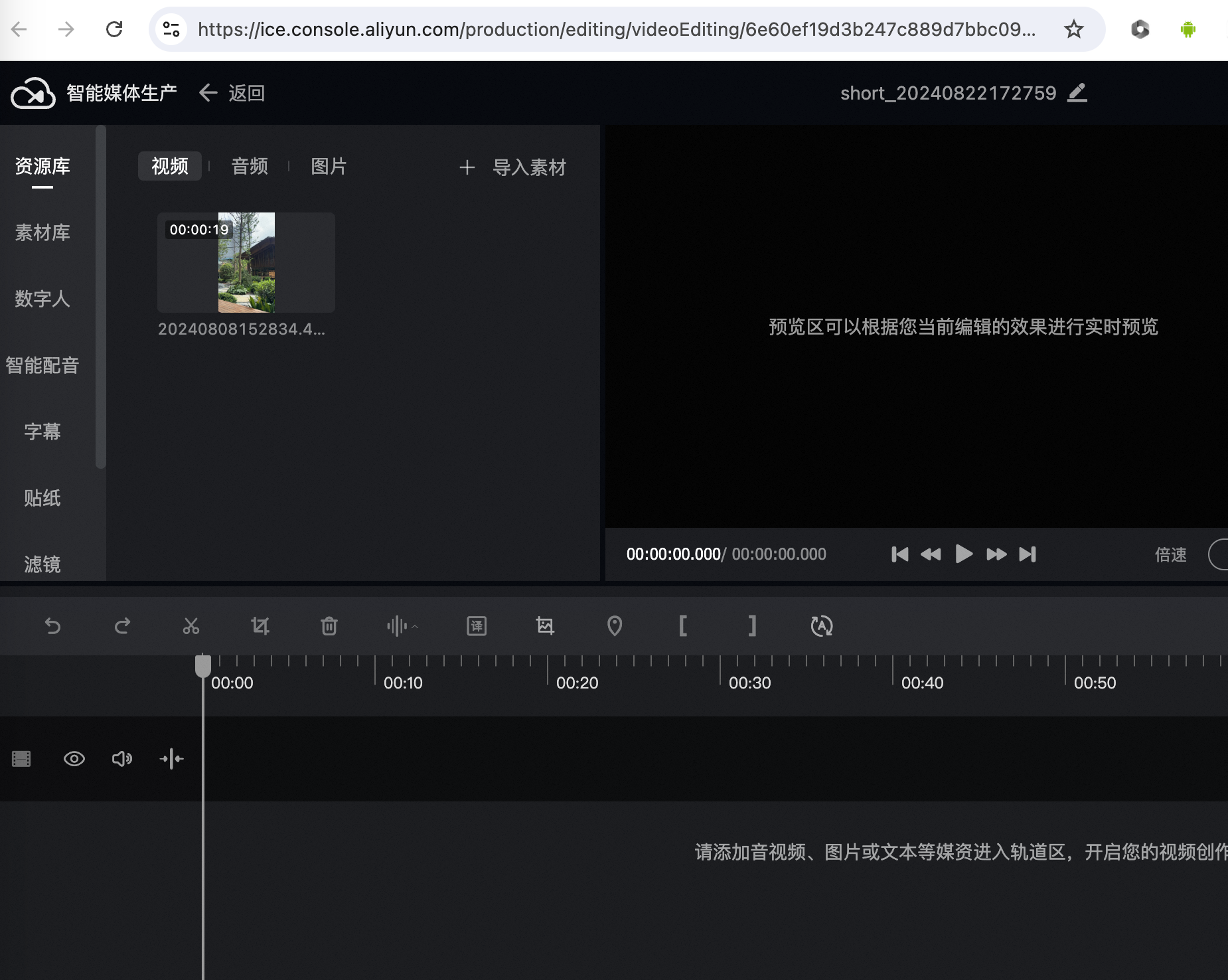Screen dimensions: 1228x980
Task: Edit project name with pencil icon
Action: click(x=1077, y=93)
